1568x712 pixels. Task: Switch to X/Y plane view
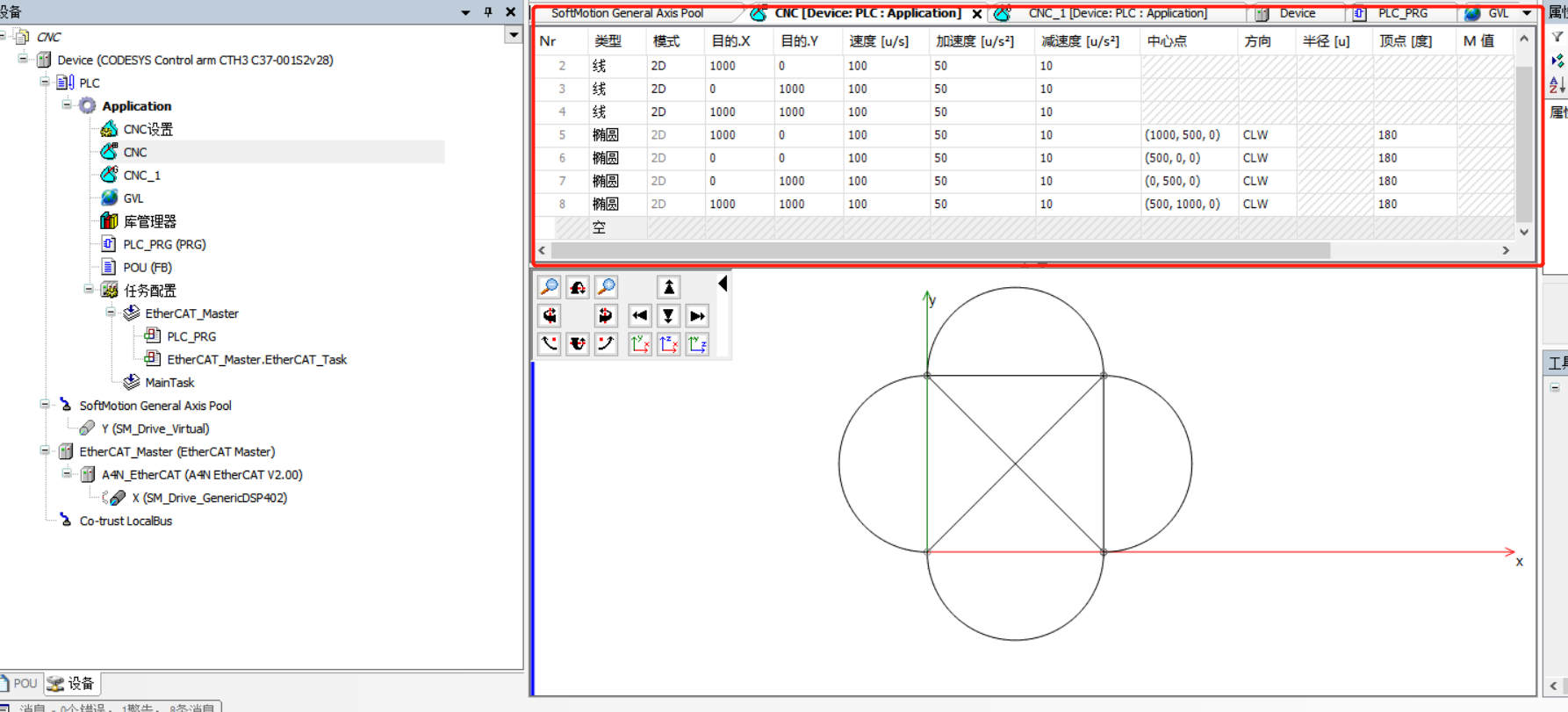[640, 343]
